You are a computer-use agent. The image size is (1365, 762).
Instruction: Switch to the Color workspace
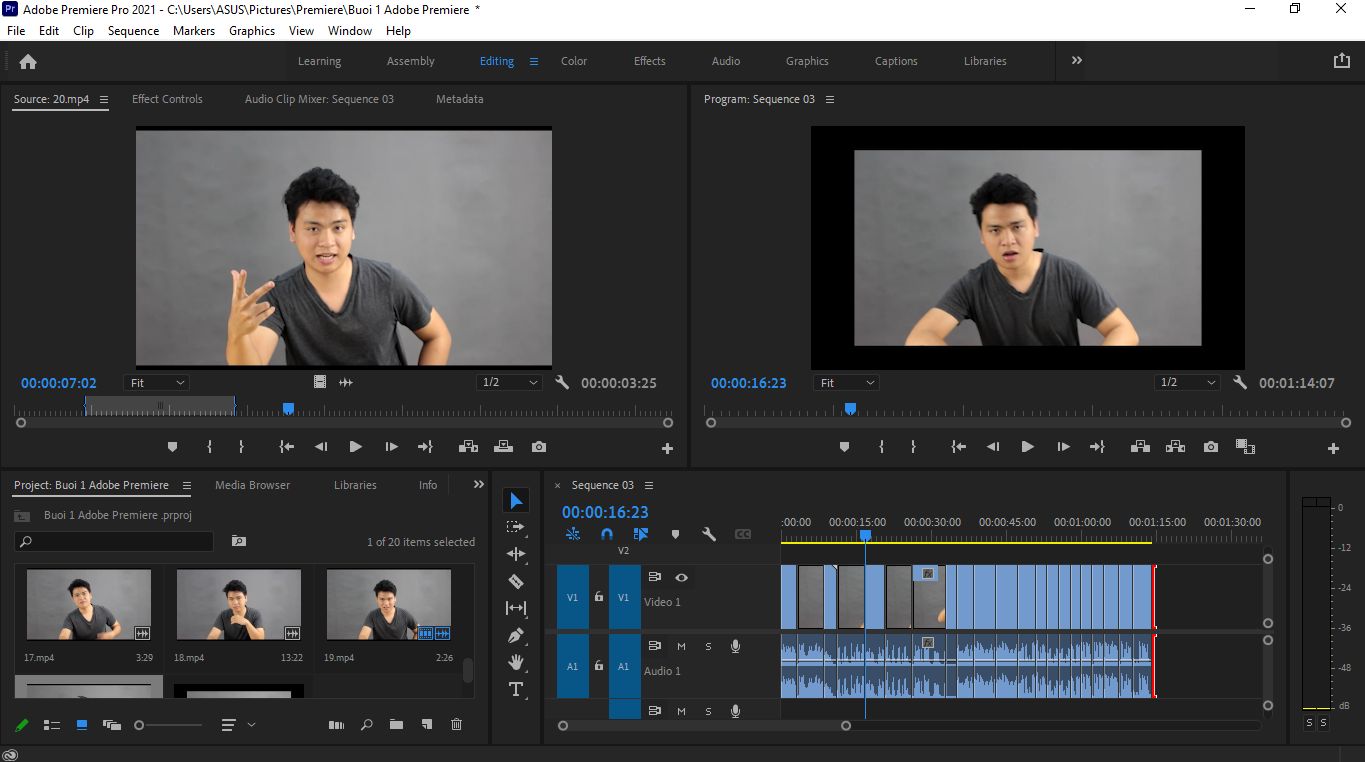(x=574, y=61)
